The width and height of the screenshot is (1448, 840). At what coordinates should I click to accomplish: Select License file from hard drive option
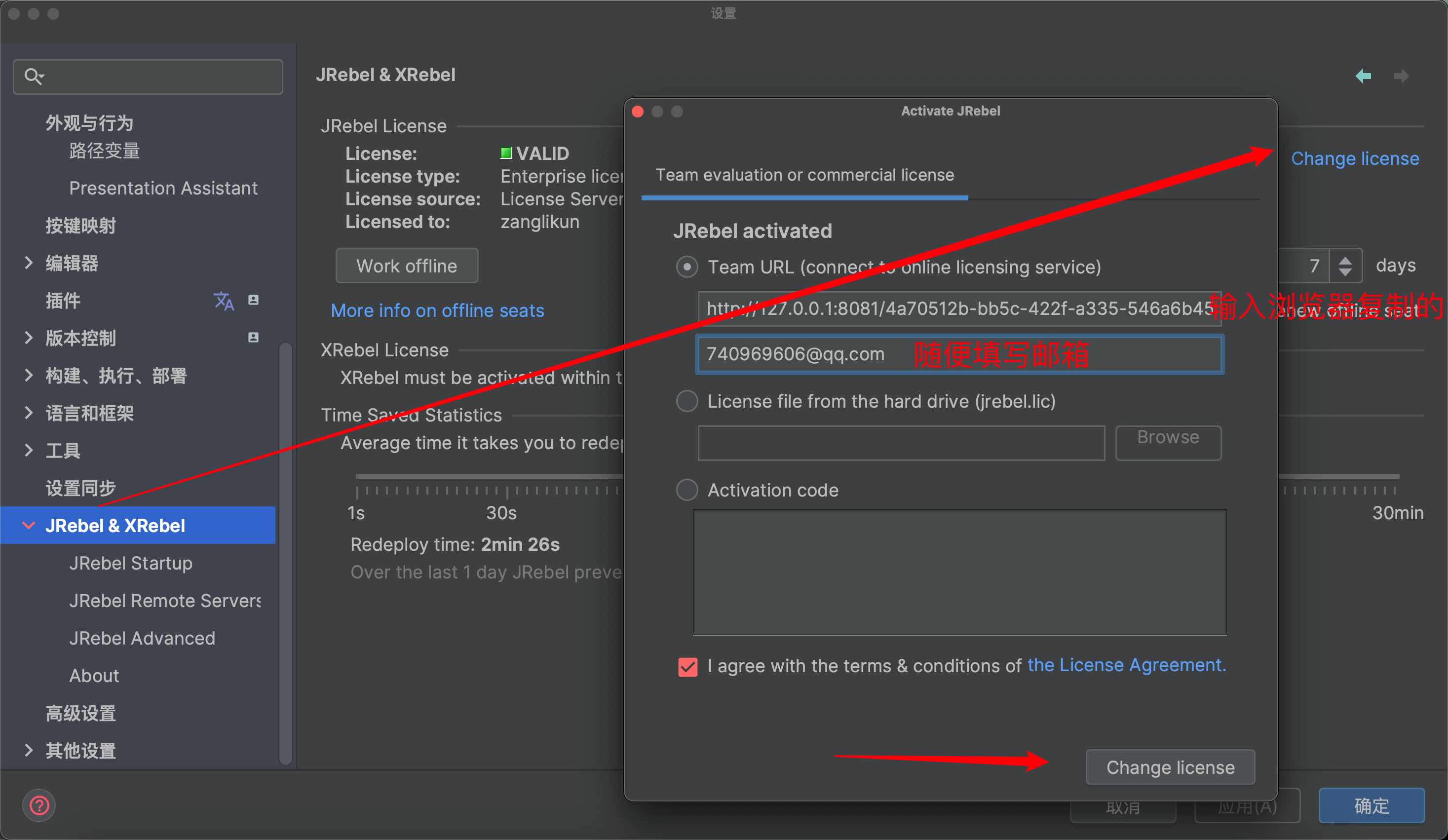pos(686,401)
